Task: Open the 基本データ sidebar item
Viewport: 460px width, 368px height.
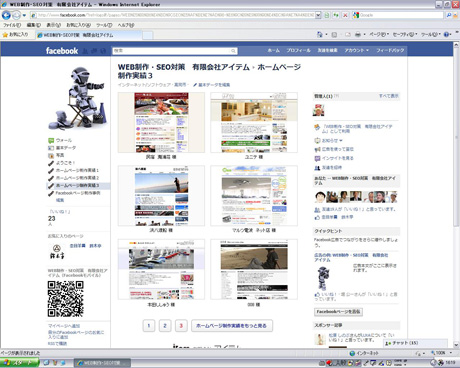Action: point(66,148)
